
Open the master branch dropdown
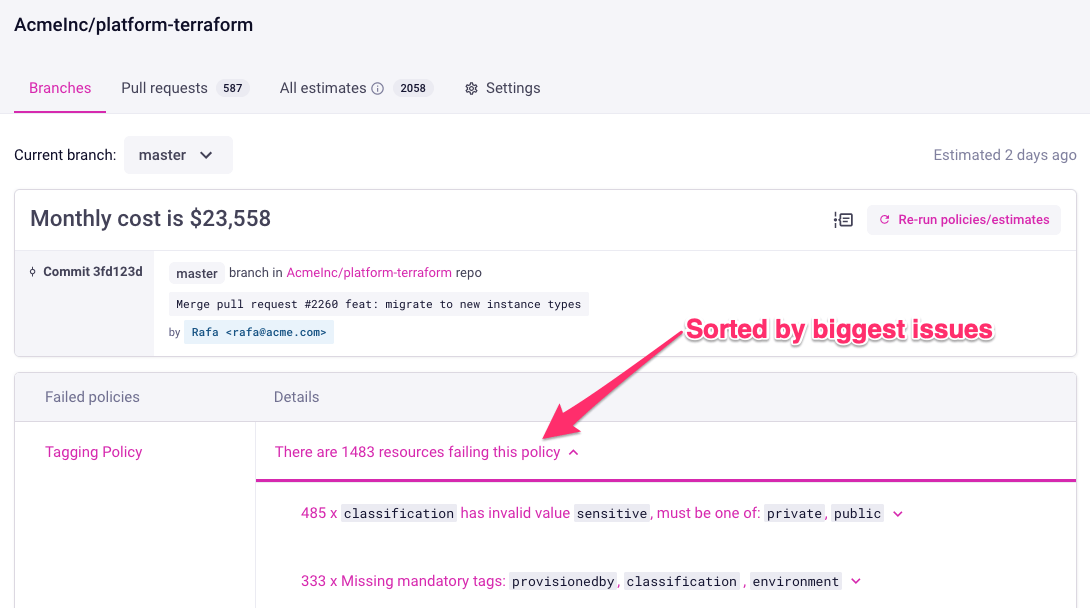[177, 155]
